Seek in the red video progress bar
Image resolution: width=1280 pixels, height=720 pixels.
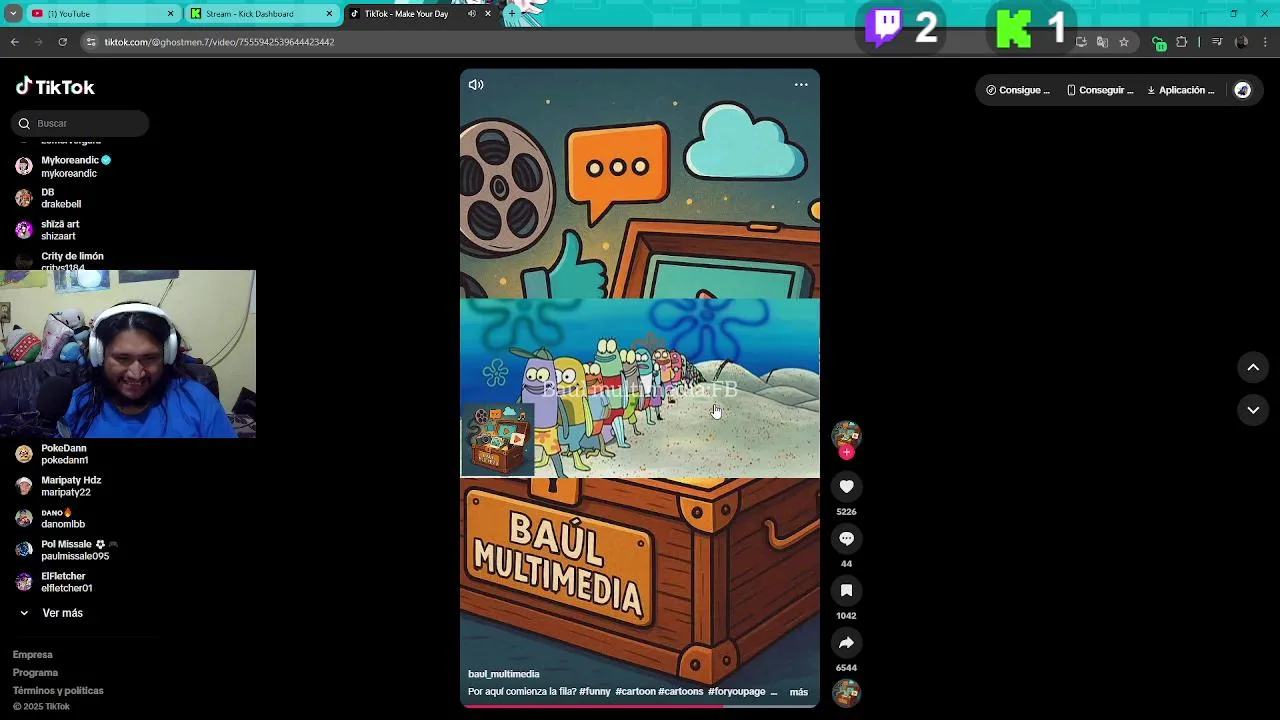[640, 706]
